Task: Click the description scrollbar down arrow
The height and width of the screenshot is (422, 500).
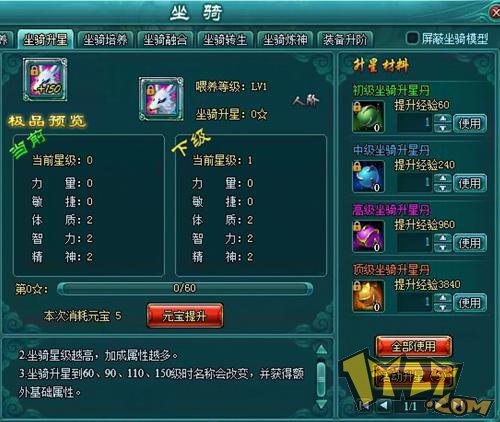Action: point(321,404)
